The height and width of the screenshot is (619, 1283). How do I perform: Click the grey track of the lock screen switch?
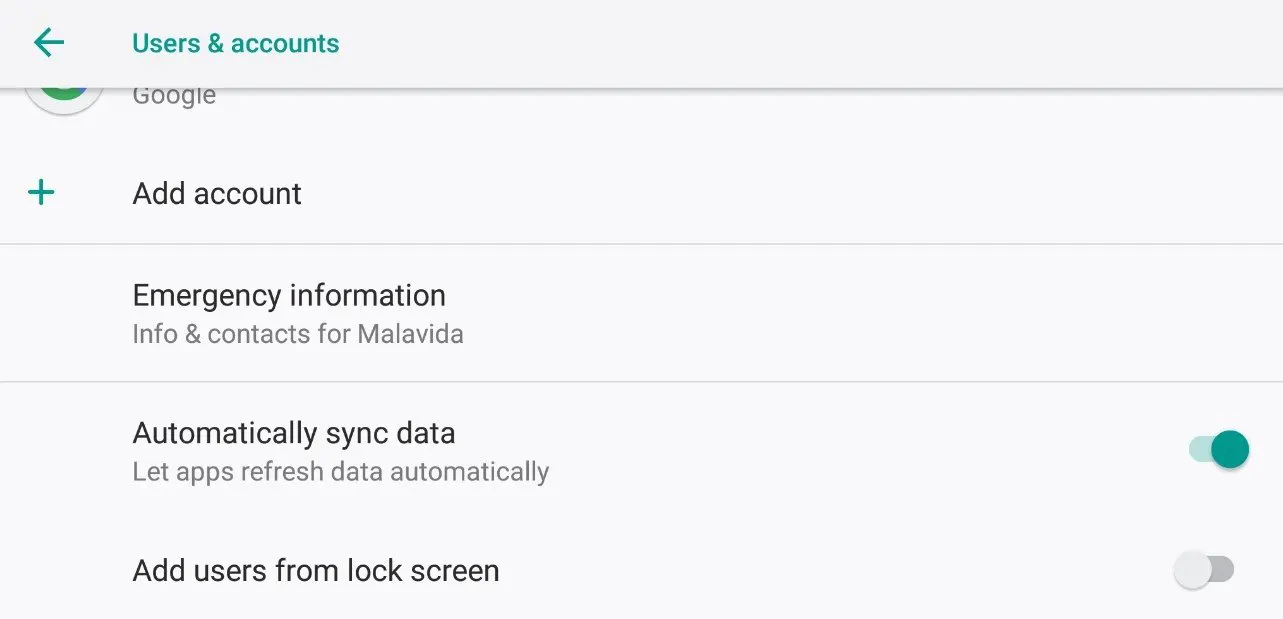pos(1224,570)
